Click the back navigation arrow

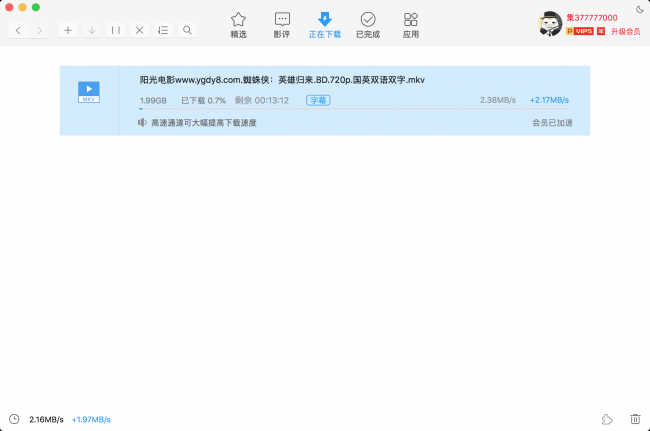[18, 30]
